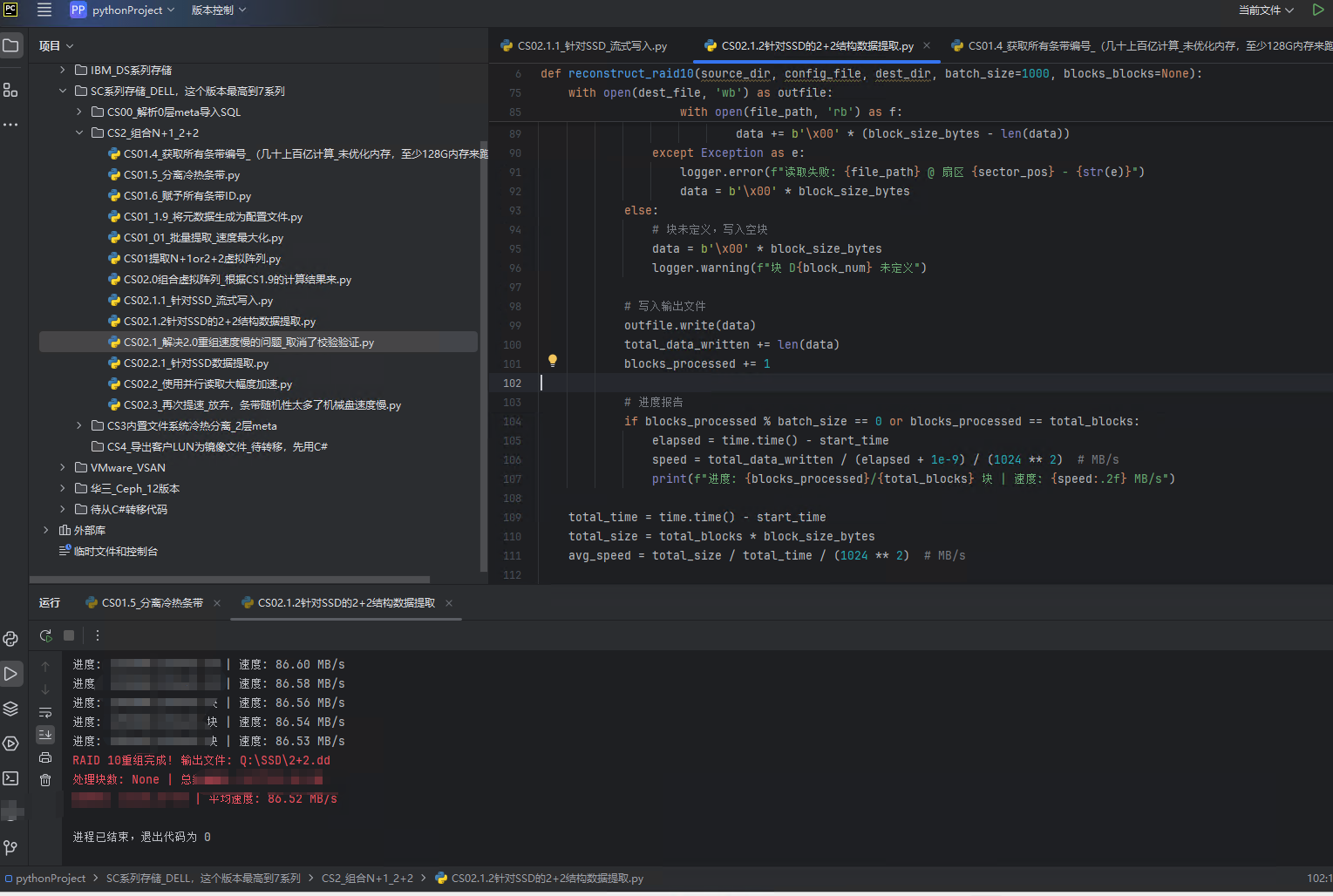Toggle soft-wrap in run console
The image size is (1333, 896).
tap(45, 712)
